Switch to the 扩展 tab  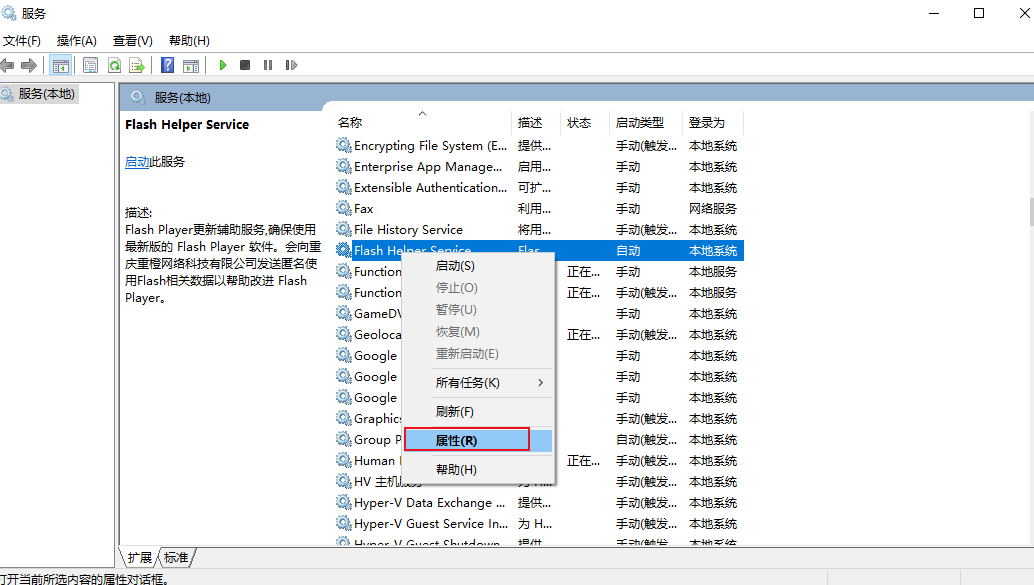pyautogui.click(x=139, y=558)
